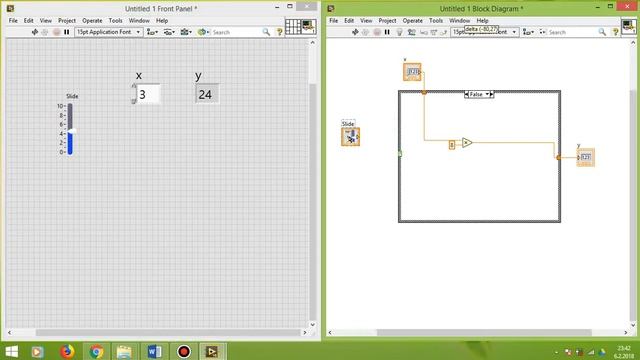Go to the next case via right arrow
640x360 pixels.
tap(492, 94)
